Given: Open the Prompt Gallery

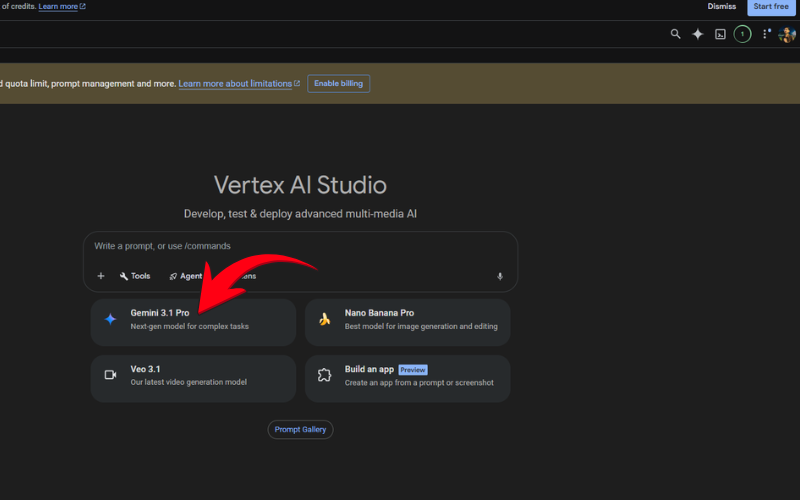Looking at the screenshot, I should coord(300,429).
